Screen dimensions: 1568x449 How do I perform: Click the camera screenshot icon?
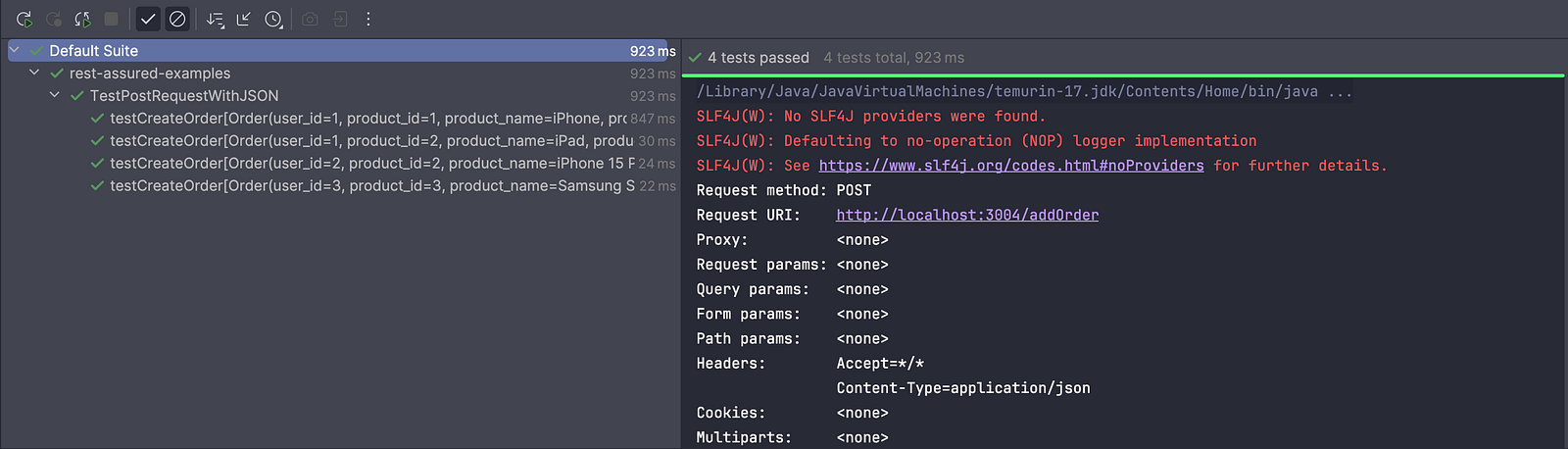click(x=310, y=19)
